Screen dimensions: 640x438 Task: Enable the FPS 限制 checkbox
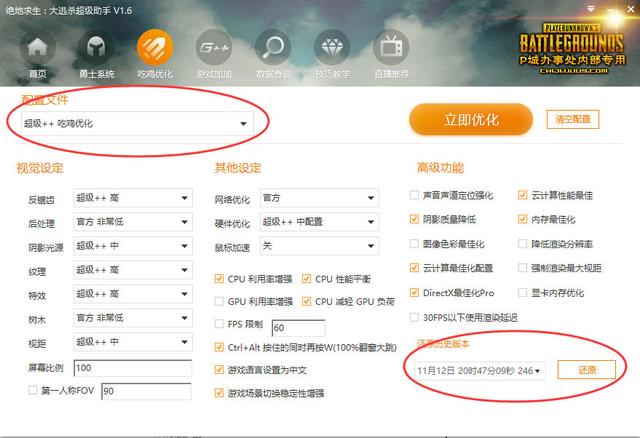[219, 324]
